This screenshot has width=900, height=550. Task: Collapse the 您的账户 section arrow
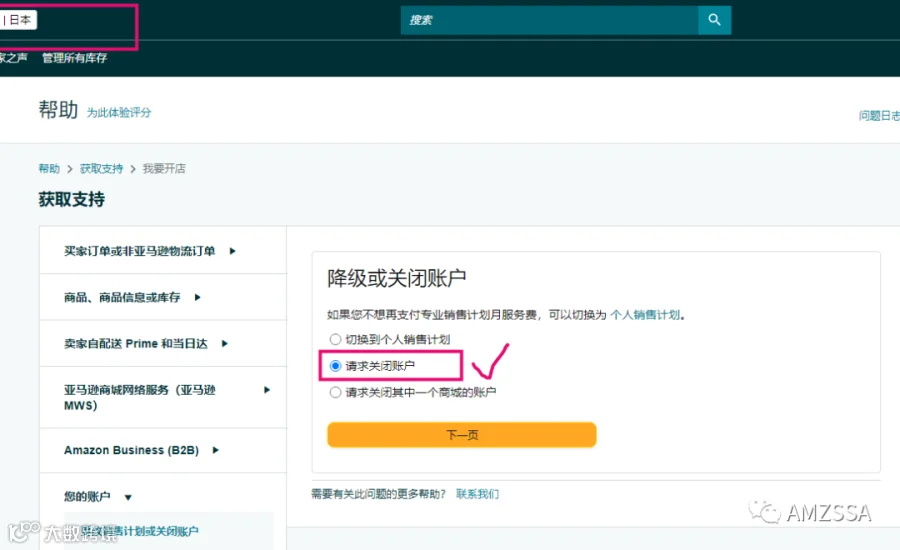pyautogui.click(x=128, y=497)
